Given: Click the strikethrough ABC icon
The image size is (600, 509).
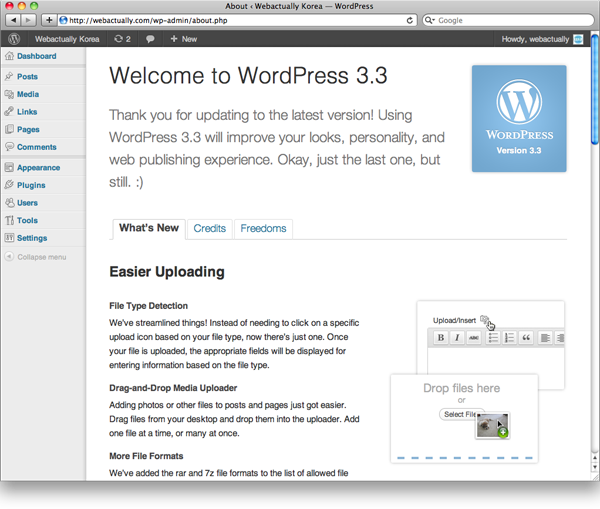Looking at the screenshot, I should (474, 338).
